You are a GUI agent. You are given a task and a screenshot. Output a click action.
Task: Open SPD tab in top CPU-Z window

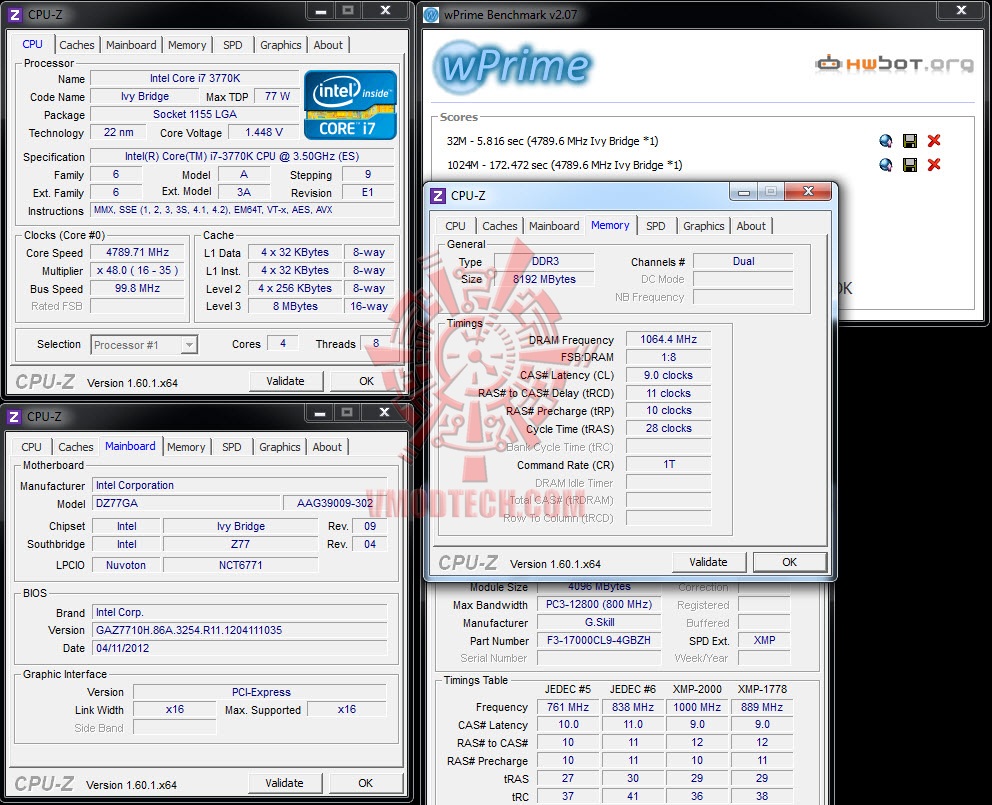232,45
